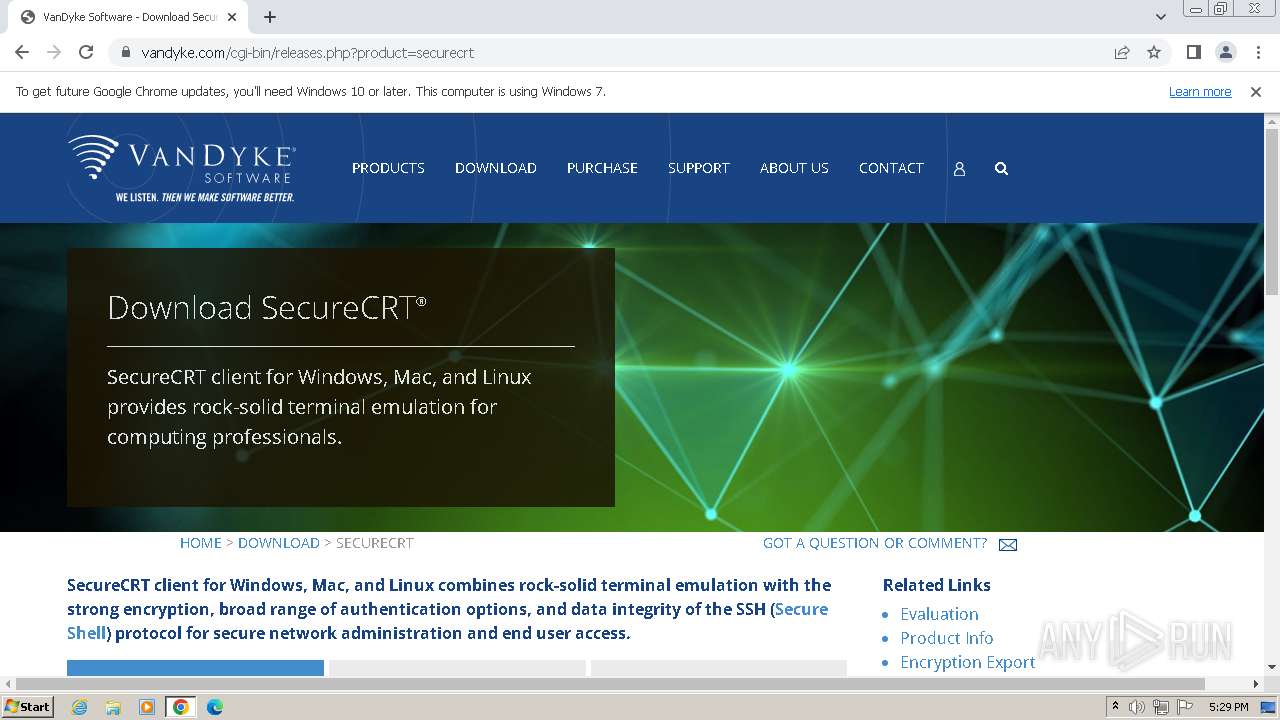
Task: Open the PURCHASE menu
Action: pyautogui.click(x=602, y=168)
